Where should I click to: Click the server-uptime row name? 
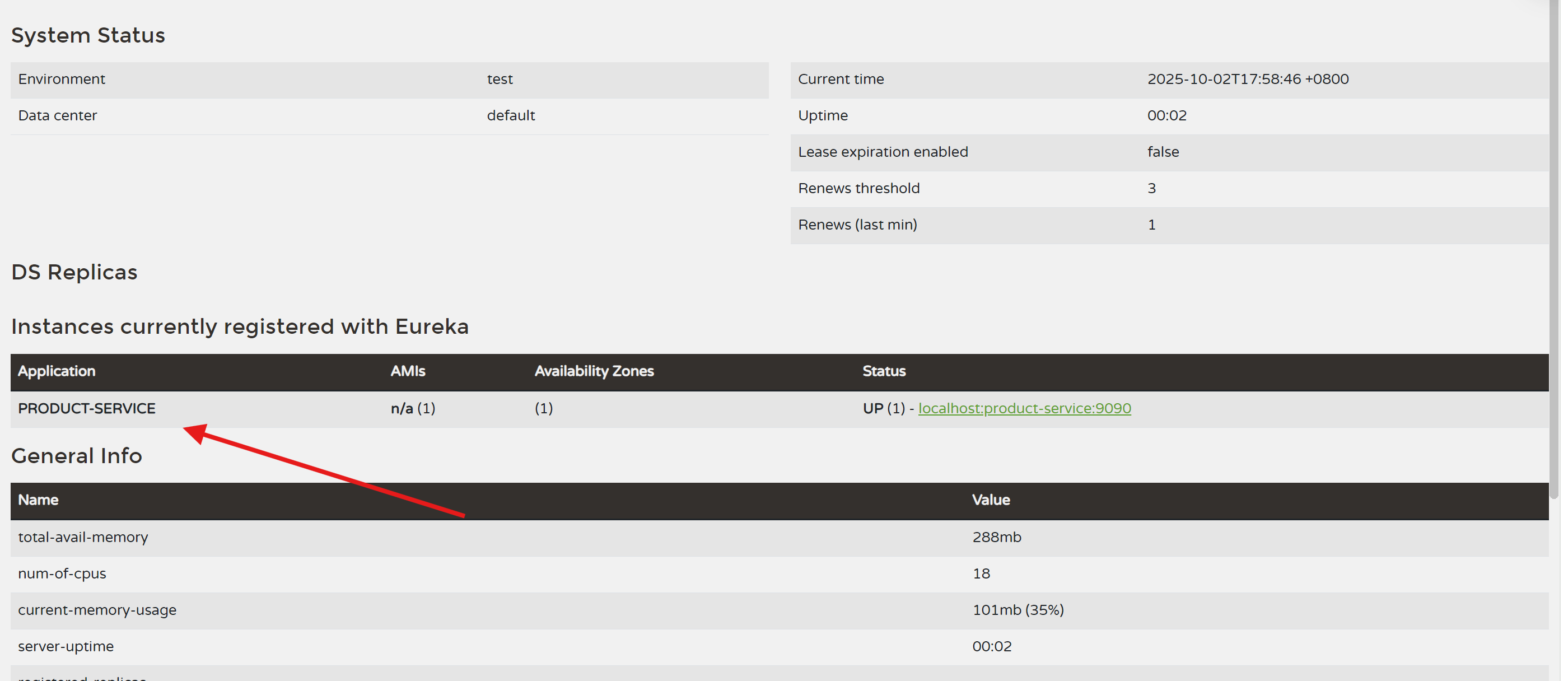point(66,647)
